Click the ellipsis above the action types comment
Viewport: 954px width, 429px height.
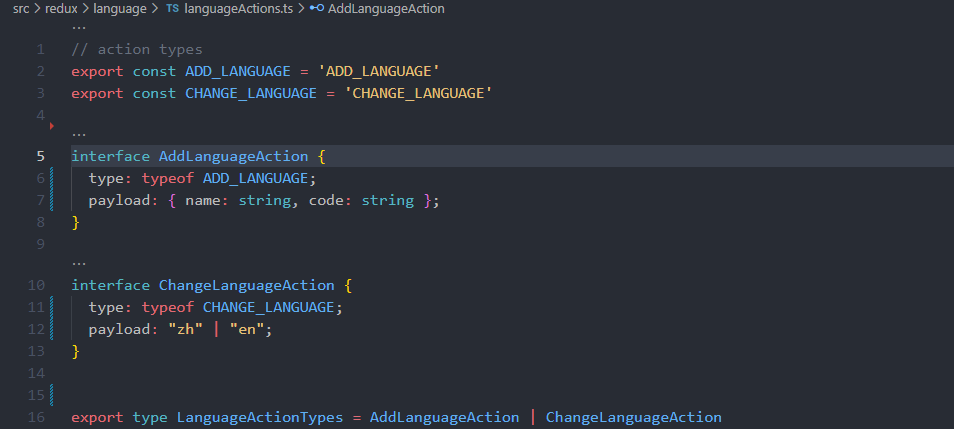(78, 29)
